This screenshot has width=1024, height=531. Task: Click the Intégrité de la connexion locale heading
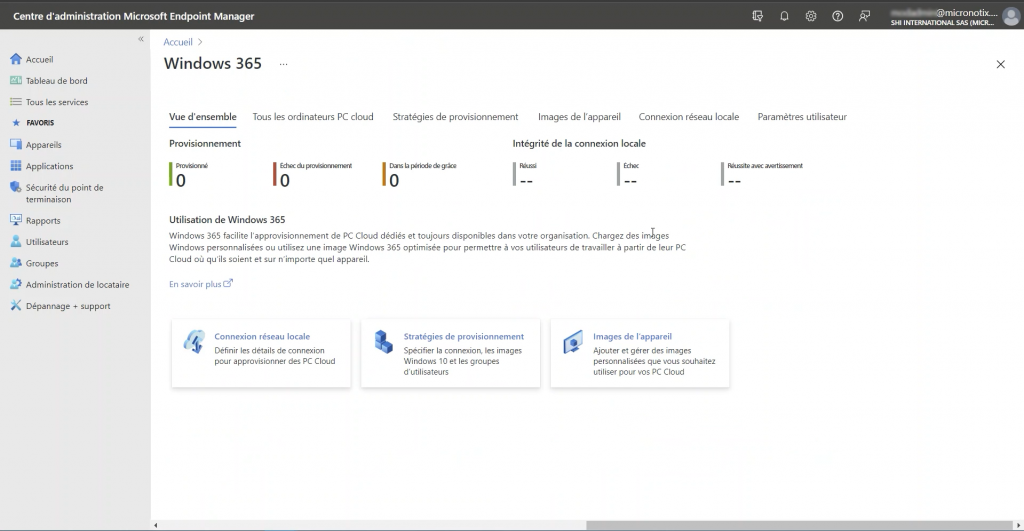pos(579,144)
